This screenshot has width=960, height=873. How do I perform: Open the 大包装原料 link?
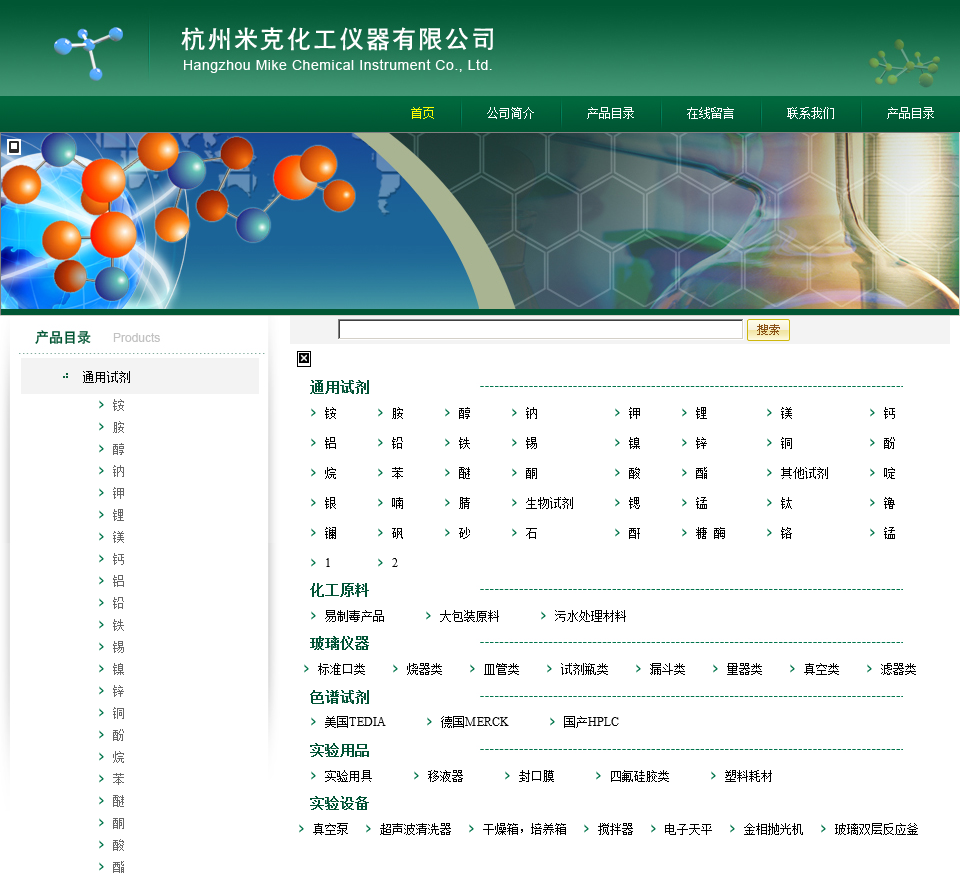point(469,616)
